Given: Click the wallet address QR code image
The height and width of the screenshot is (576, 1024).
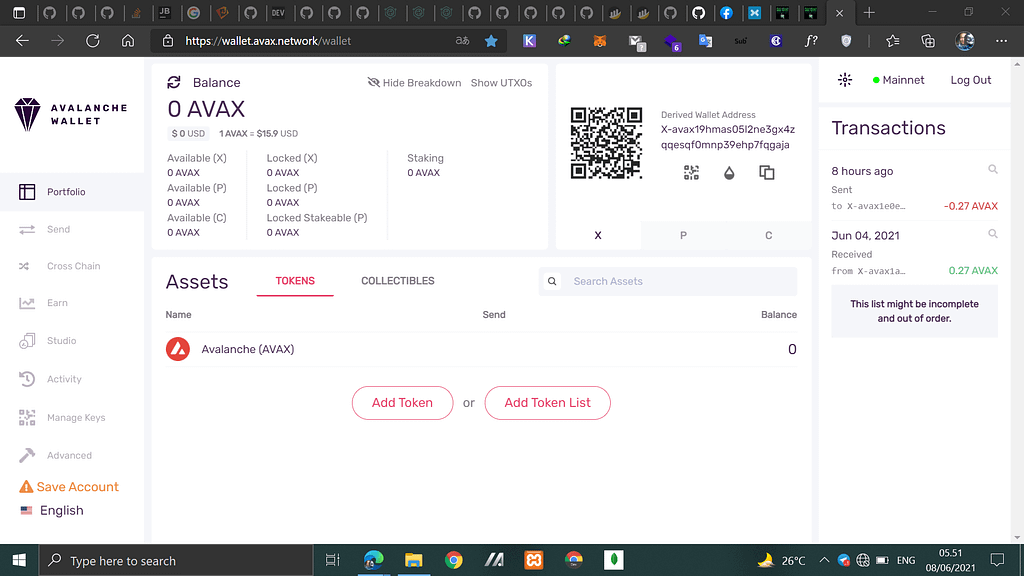Looking at the screenshot, I should pos(606,143).
